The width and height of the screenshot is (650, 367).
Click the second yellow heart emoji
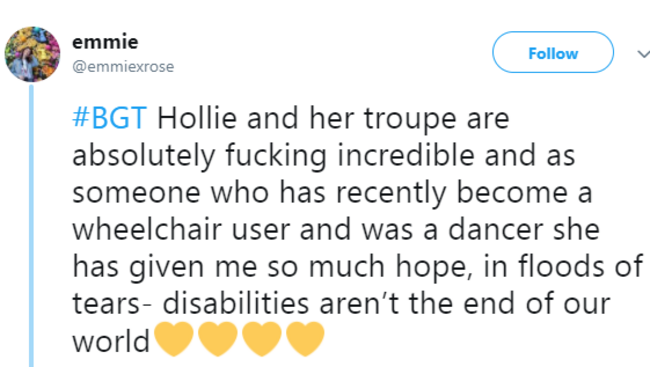click(218, 339)
